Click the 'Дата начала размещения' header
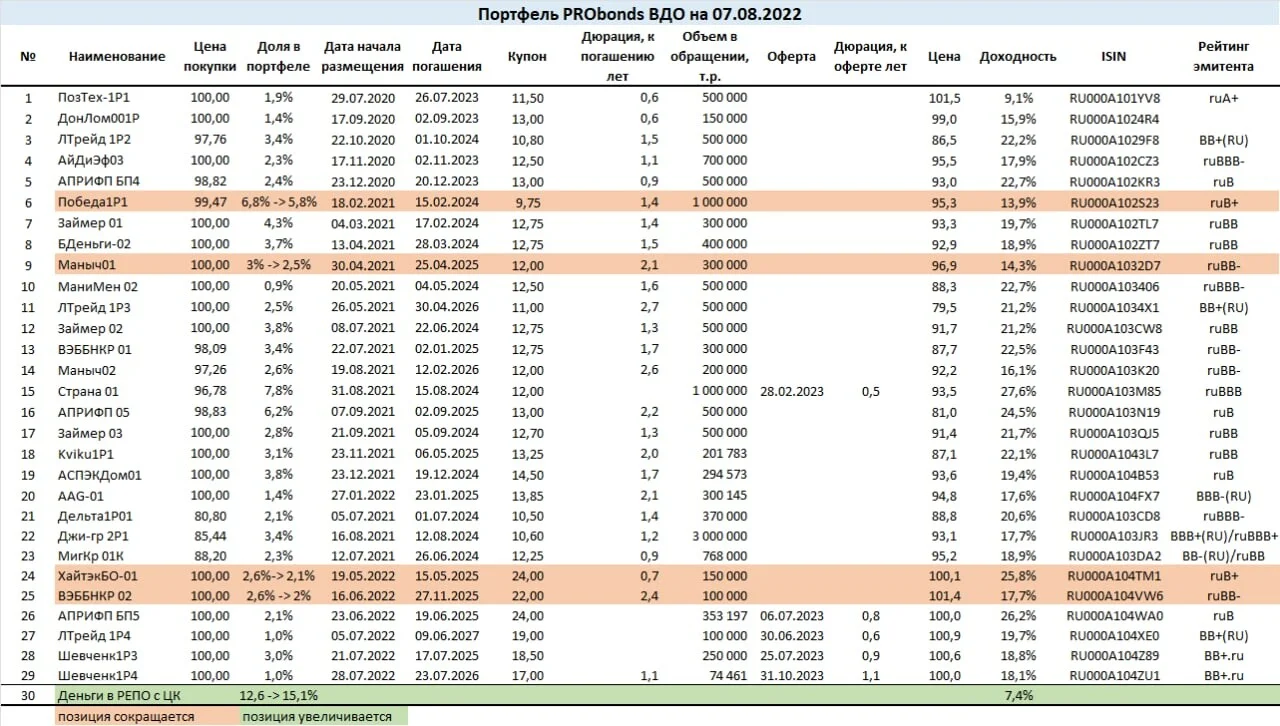1280x726 pixels. (x=362, y=57)
